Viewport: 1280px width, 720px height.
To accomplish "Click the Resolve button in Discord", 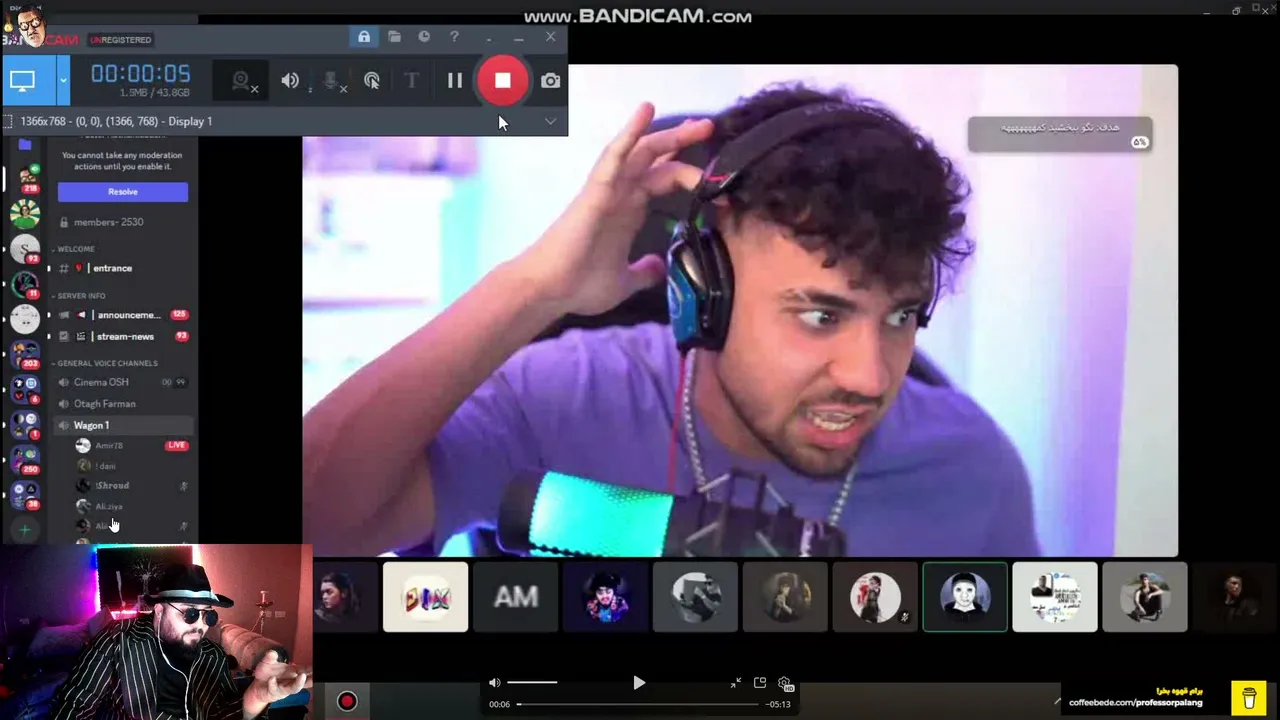I will coord(123,192).
